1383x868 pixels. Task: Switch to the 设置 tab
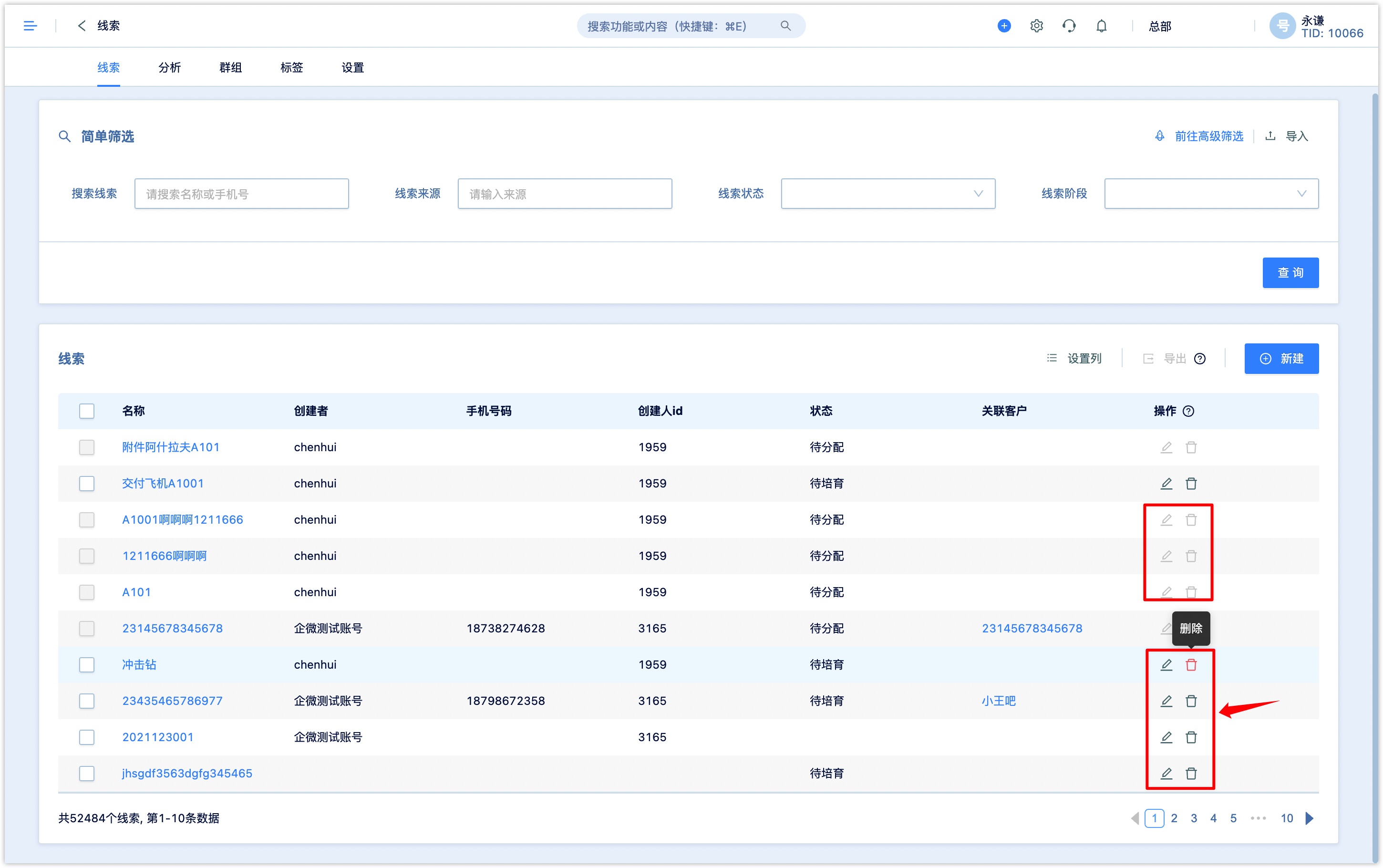[x=353, y=68]
